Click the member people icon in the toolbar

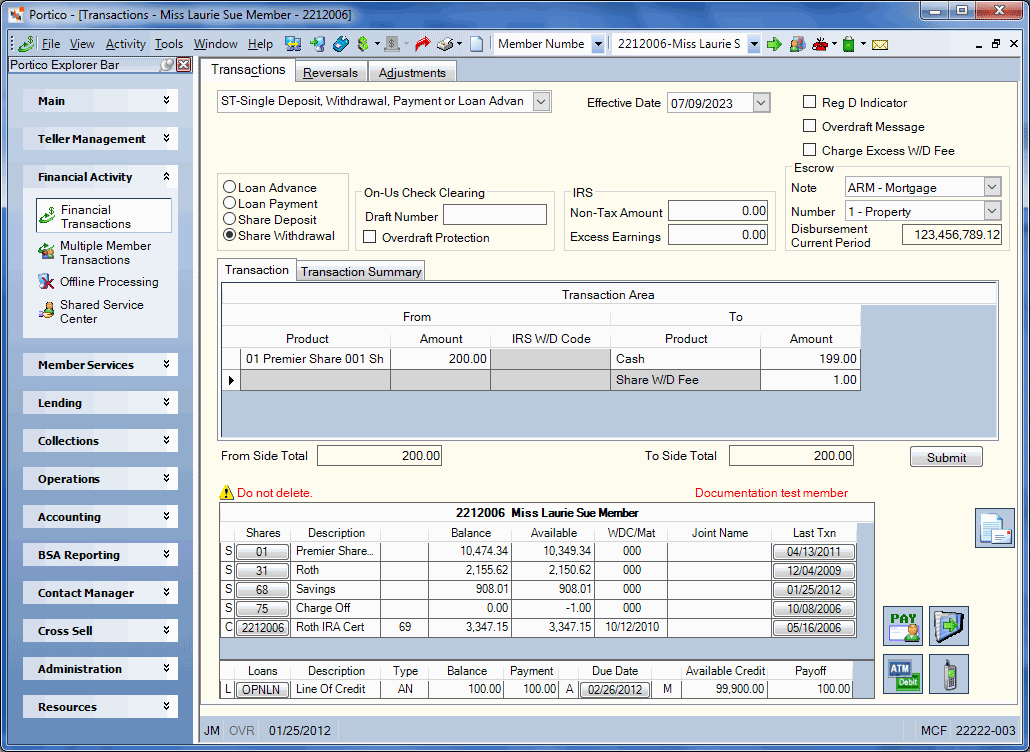(x=797, y=44)
